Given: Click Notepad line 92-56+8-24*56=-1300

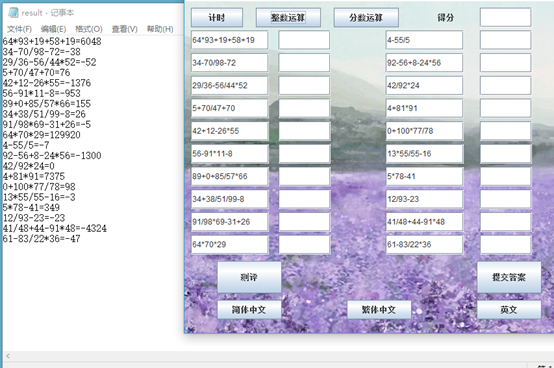Looking at the screenshot, I should pyautogui.click(x=52, y=156).
